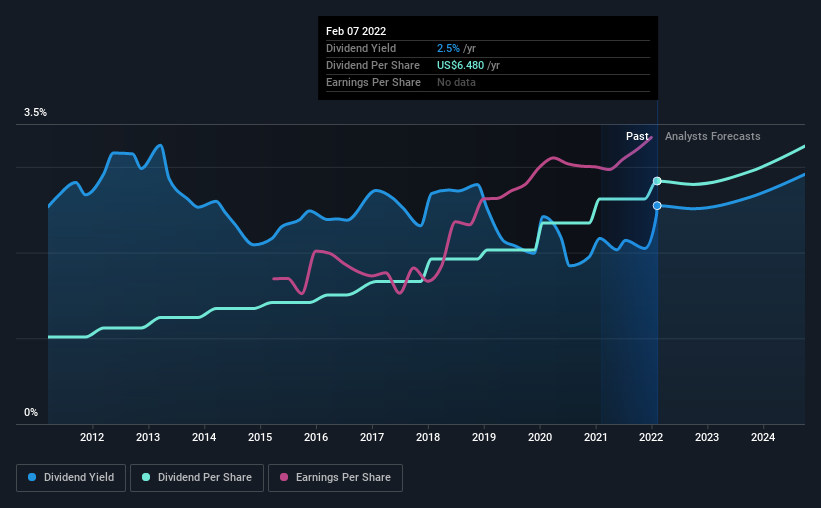Image resolution: width=821 pixels, height=508 pixels.
Task: Toggle the Dividend Yield legend button
Action: 71,478
